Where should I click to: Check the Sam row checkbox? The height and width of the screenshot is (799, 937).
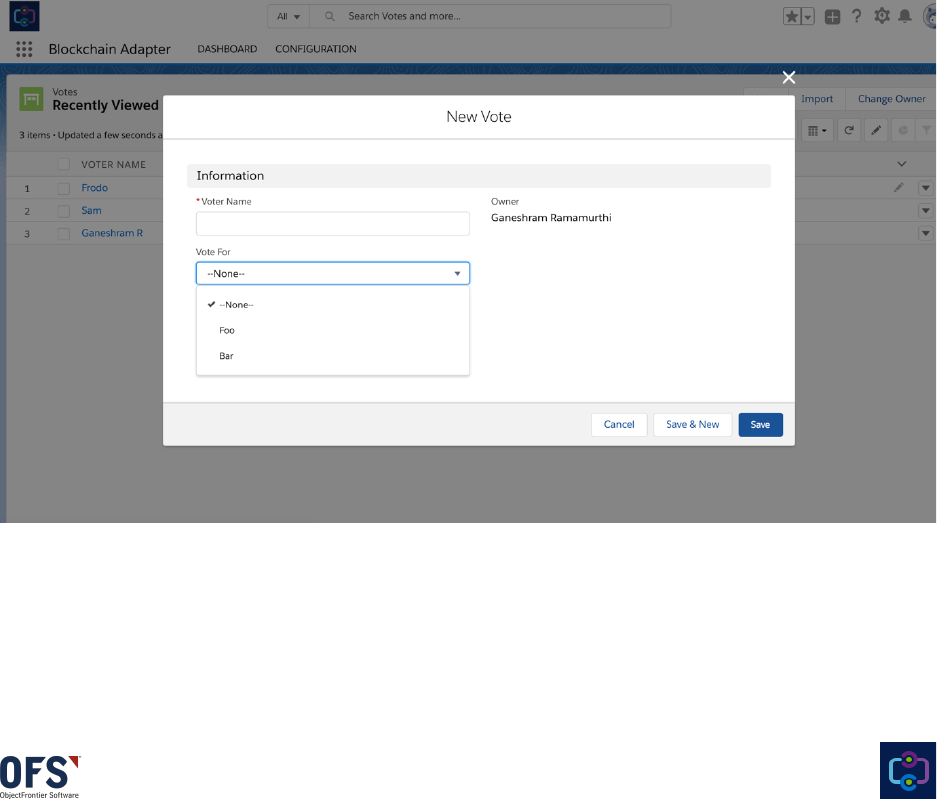coord(64,211)
